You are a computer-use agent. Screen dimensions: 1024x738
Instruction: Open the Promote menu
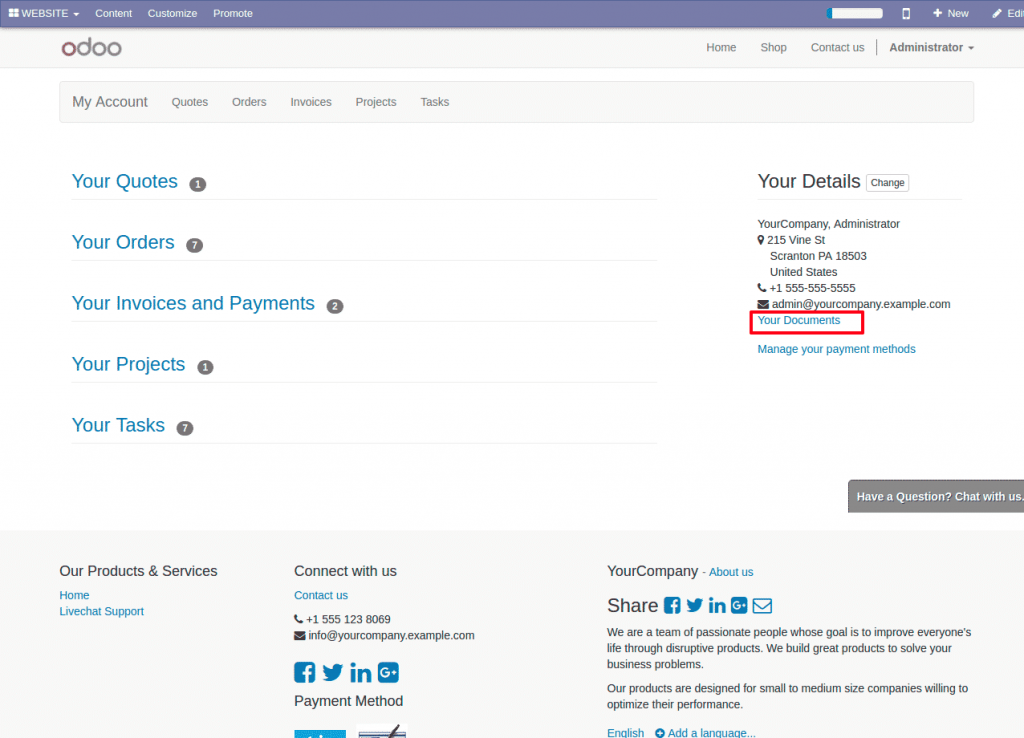(x=232, y=13)
